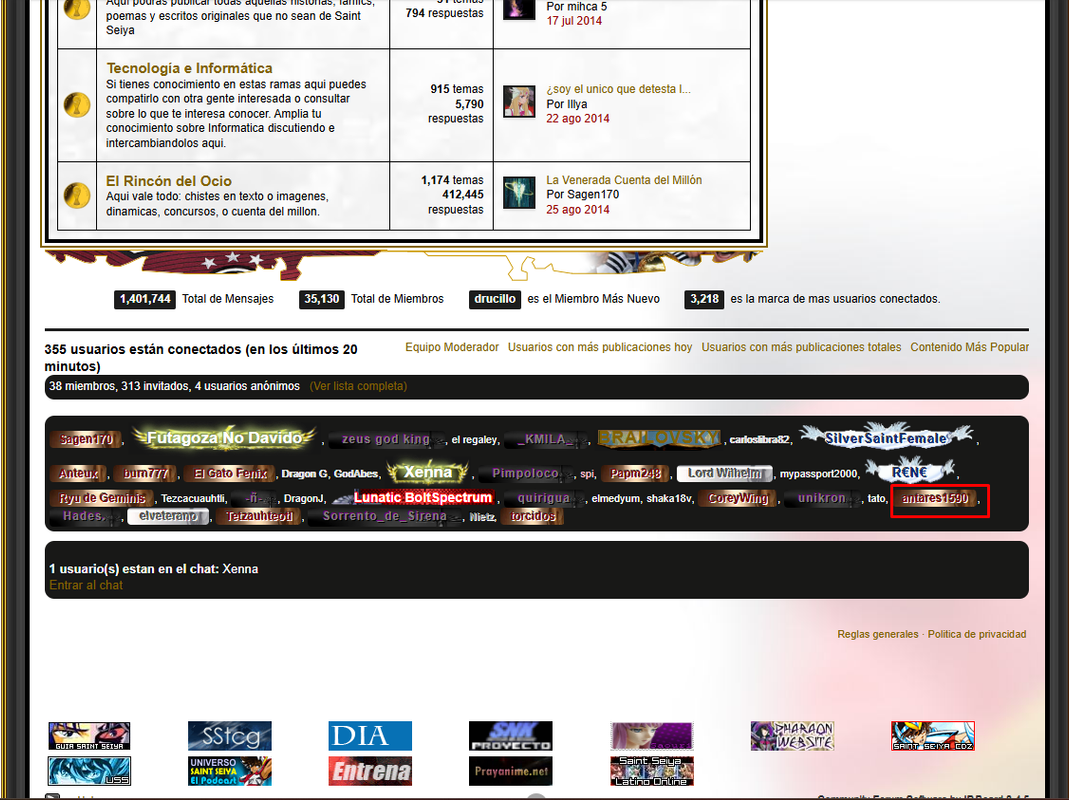Open elveterano user badge
1069x800 pixels.
168,516
